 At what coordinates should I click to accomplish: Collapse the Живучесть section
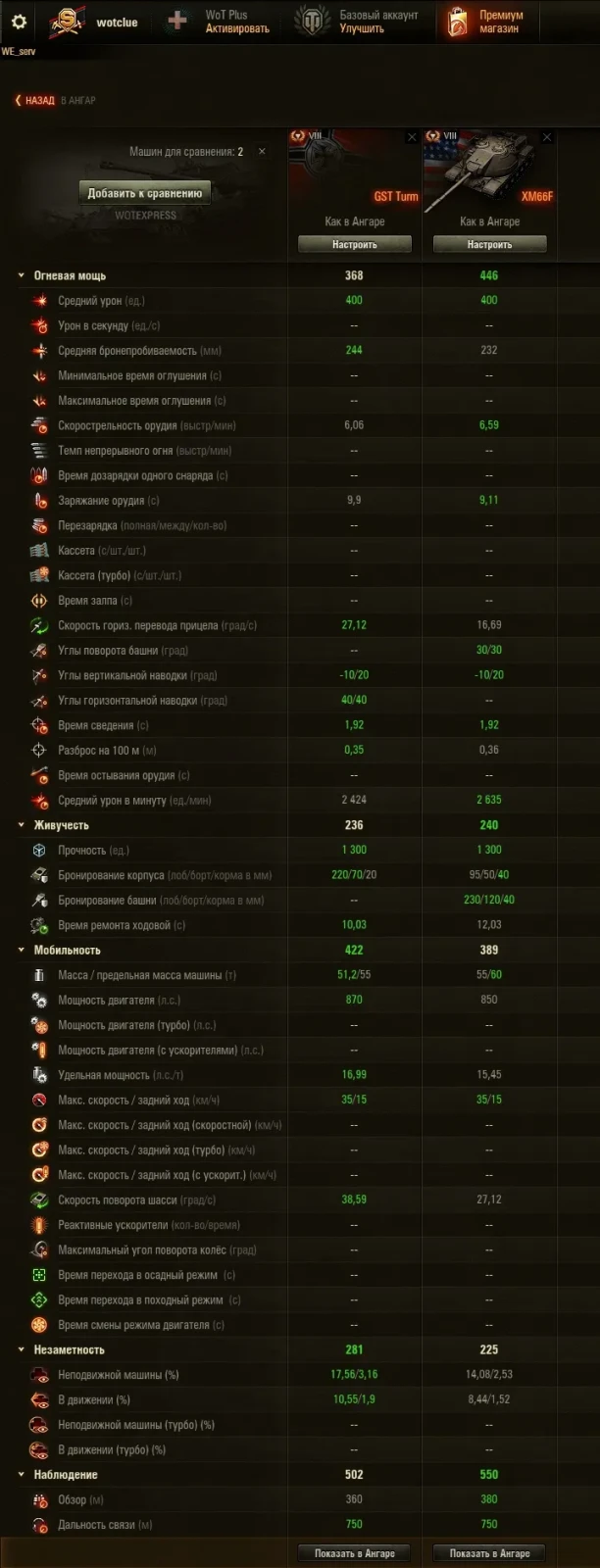pos(21,825)
